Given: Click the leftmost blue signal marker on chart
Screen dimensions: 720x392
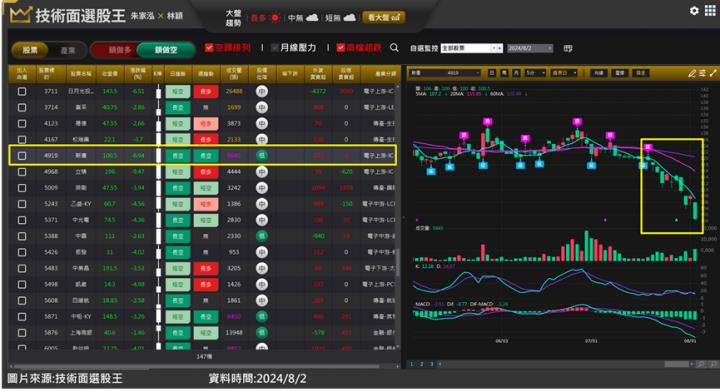Looking at the screenshot, I should (431, 171).
